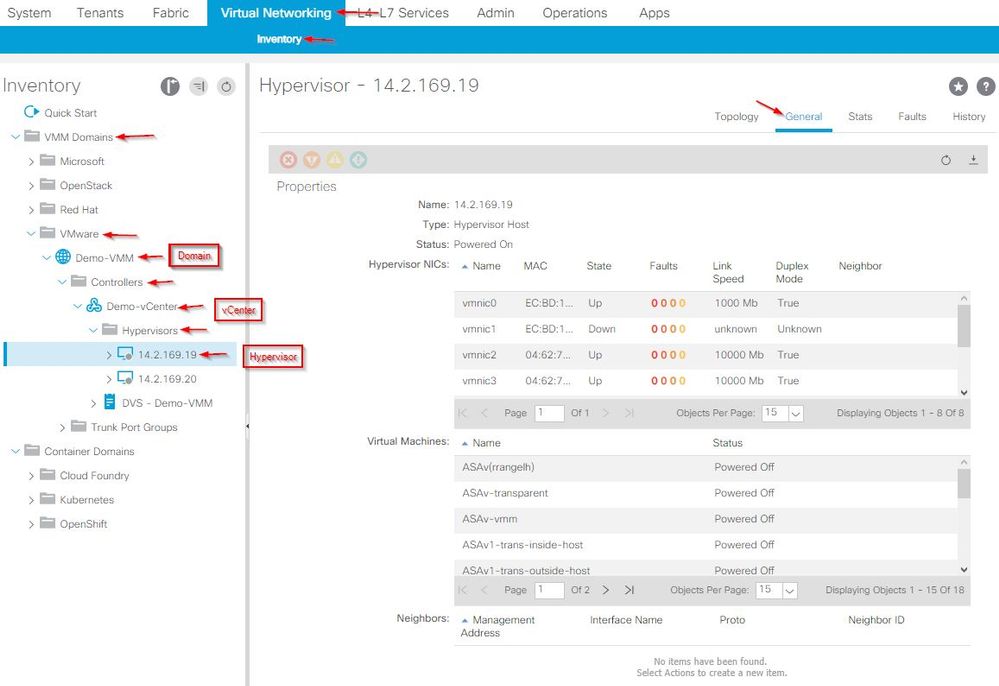
Task: Click the Demo-VMM globe icon
Action: [63, 257]
